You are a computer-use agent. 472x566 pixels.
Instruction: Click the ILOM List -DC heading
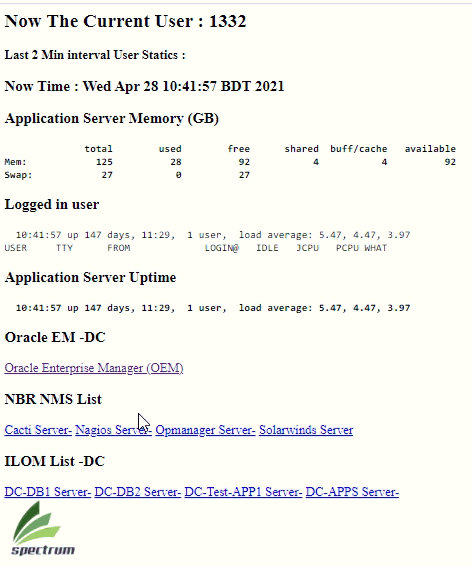[54, 461]
